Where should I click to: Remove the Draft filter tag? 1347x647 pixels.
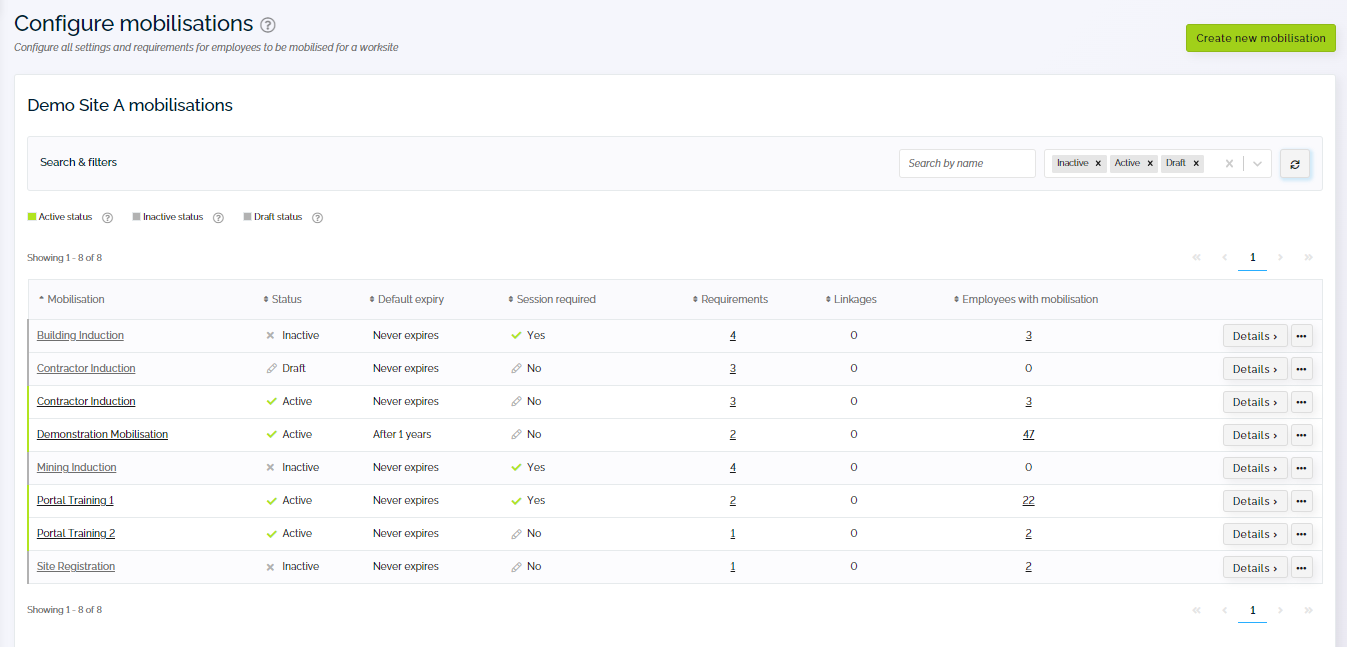point(1196,163)
